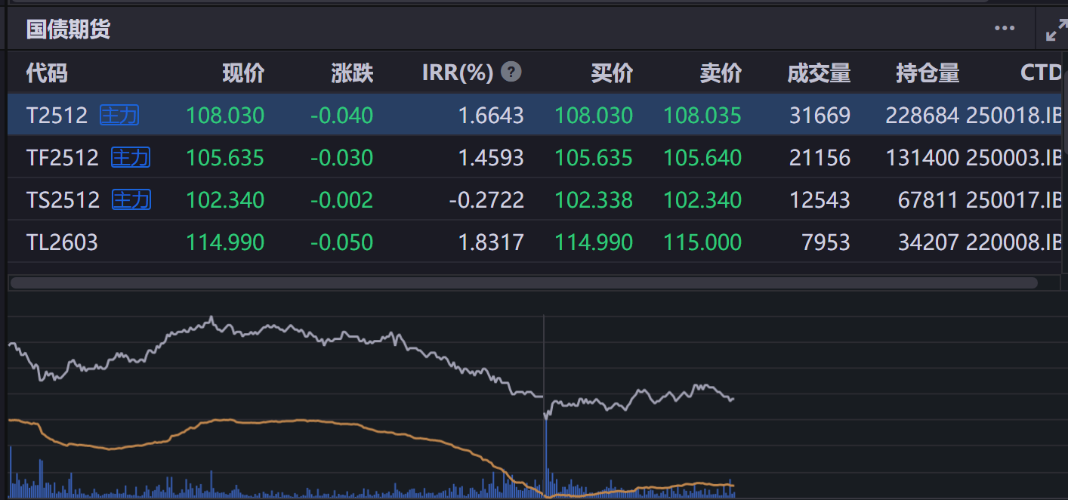Sort by the 现价 column header

(244, 72)
